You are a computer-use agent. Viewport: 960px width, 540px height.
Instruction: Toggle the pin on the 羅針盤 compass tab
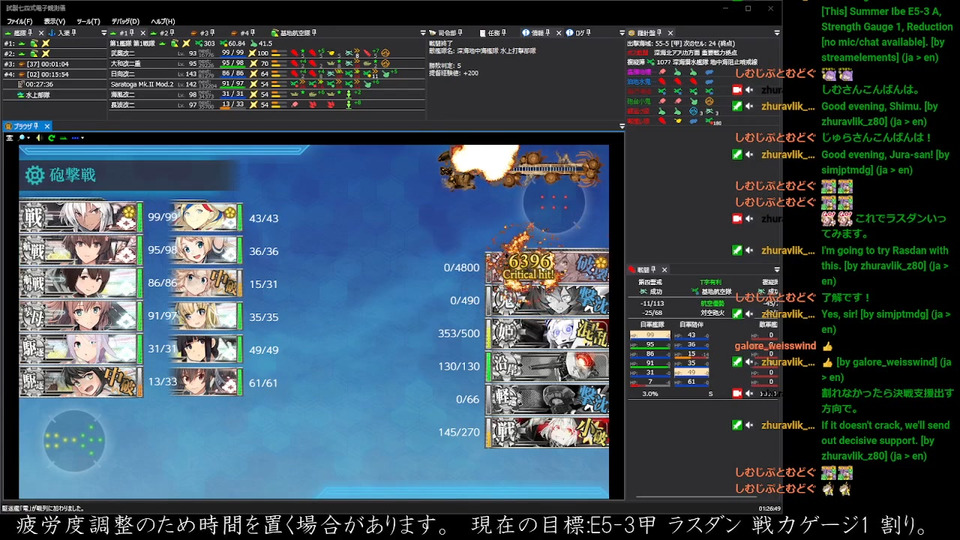coord(659,33)
